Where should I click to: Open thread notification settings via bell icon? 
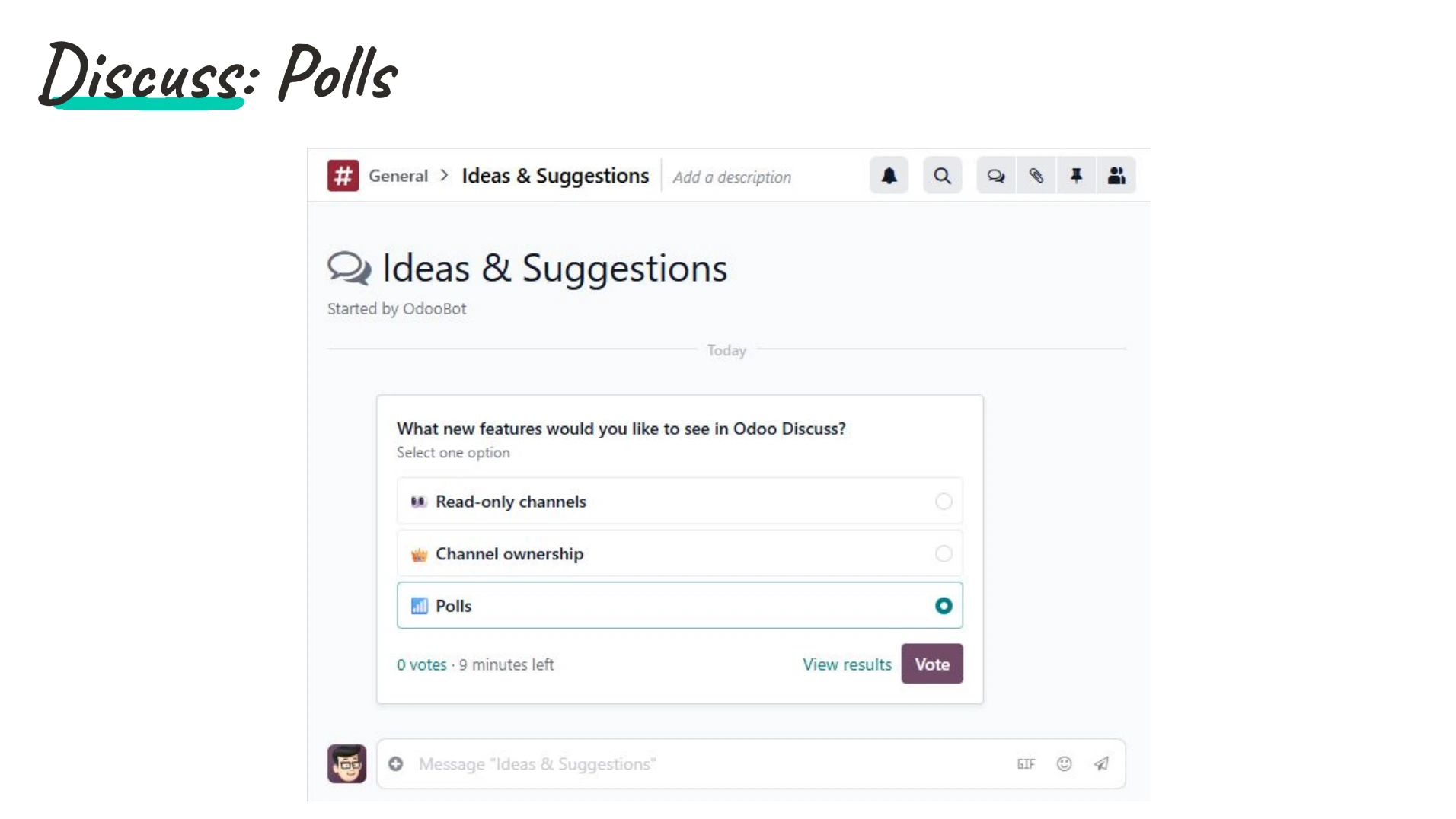point(888,175)
